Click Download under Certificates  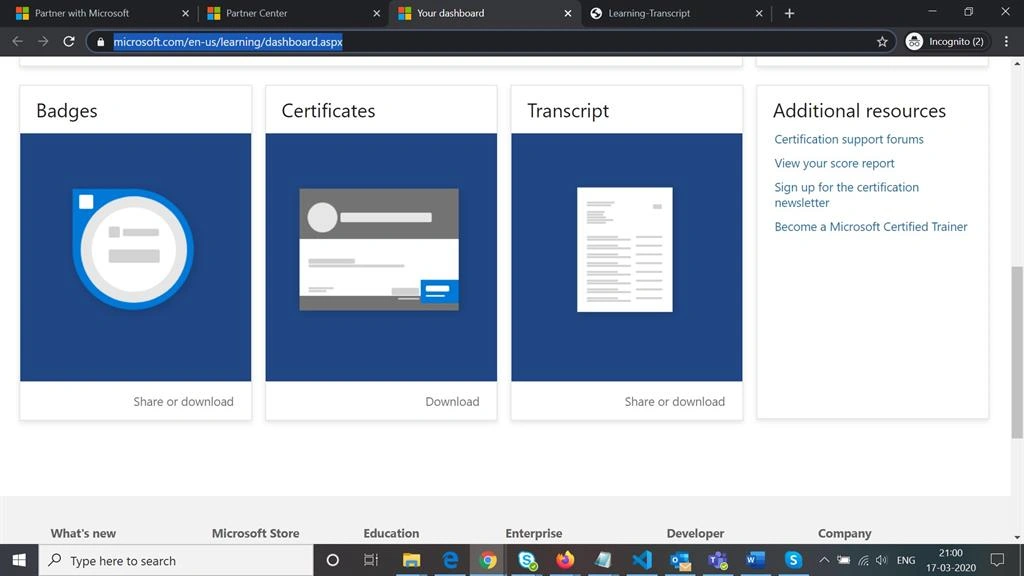(x=452, y=402)
